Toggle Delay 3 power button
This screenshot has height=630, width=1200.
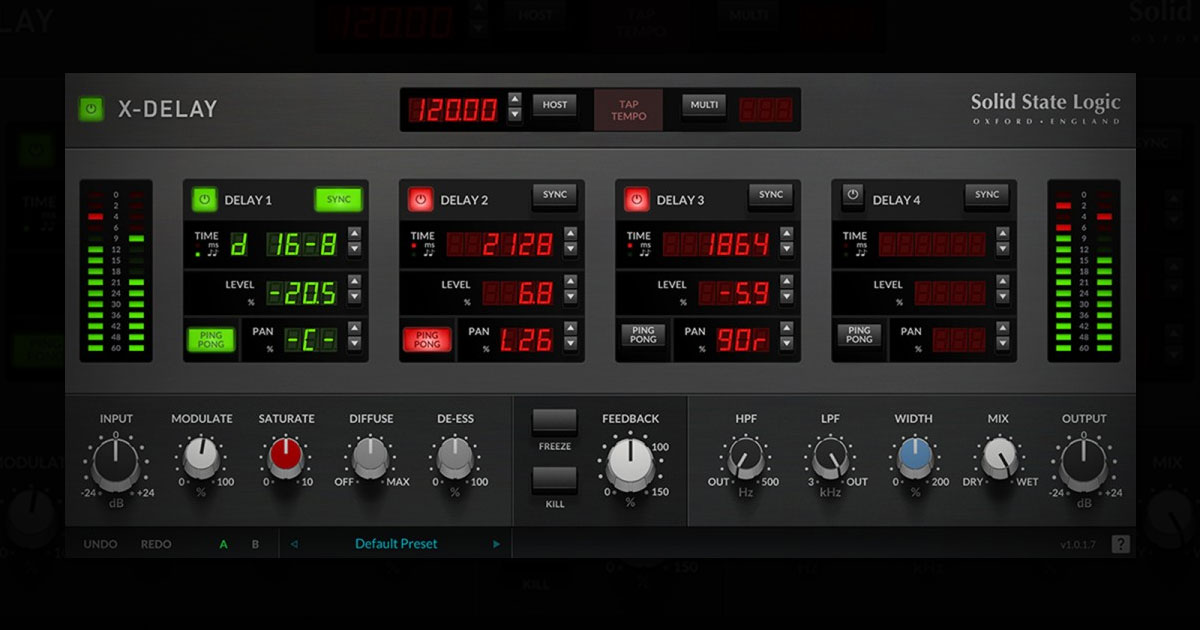(x=636, y=199)
